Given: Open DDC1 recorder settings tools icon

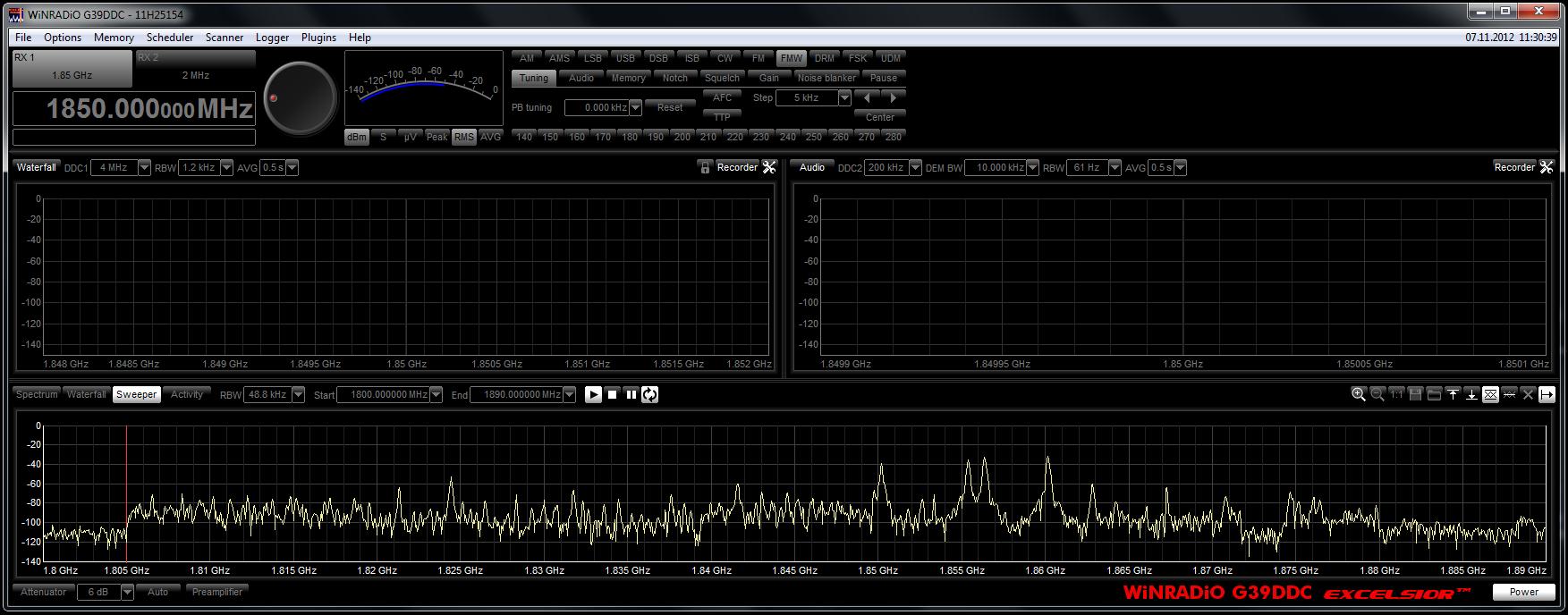Looking at the screenshot, I should [x=769, y=167].
